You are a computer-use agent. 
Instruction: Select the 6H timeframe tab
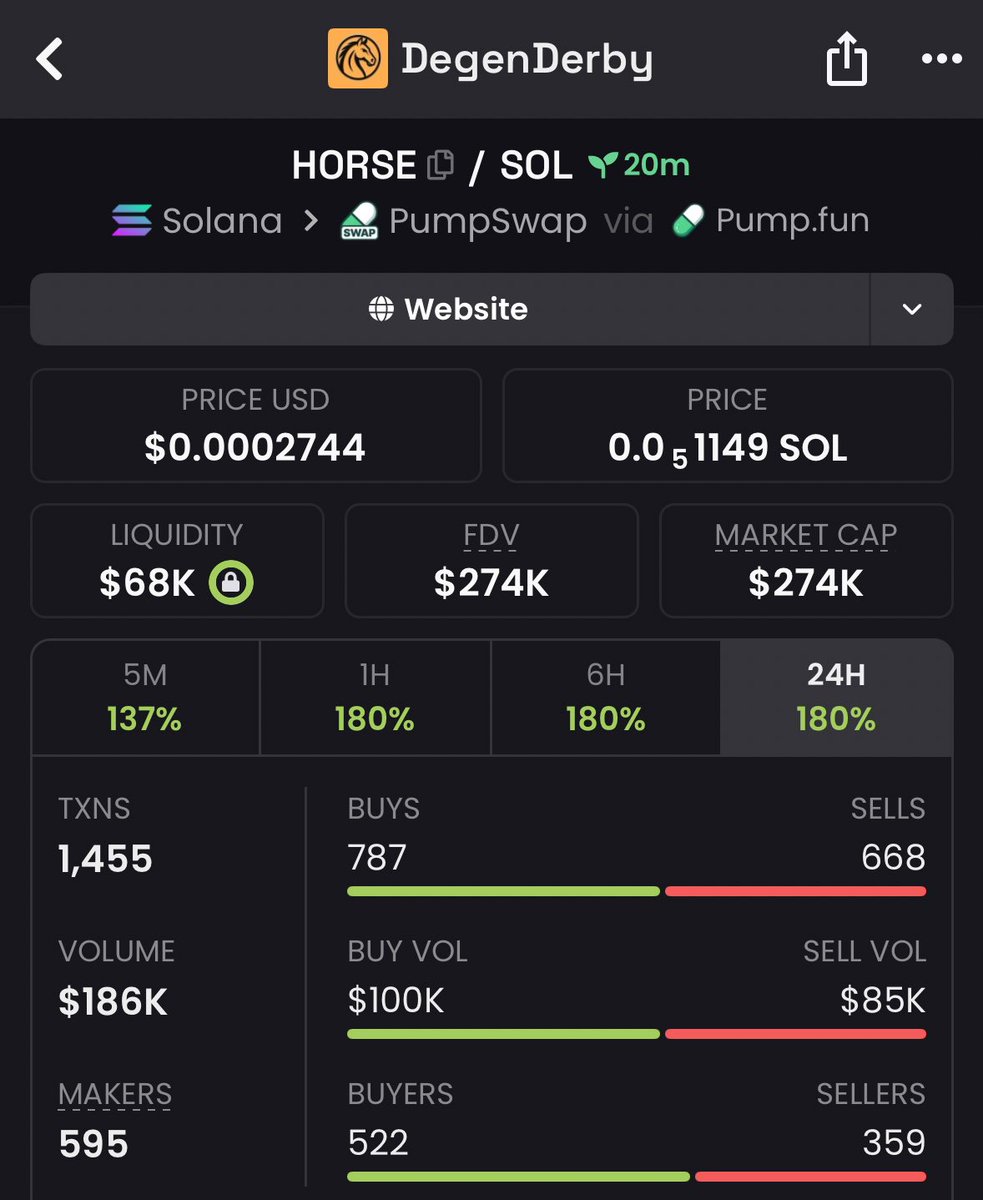point(605,697)
